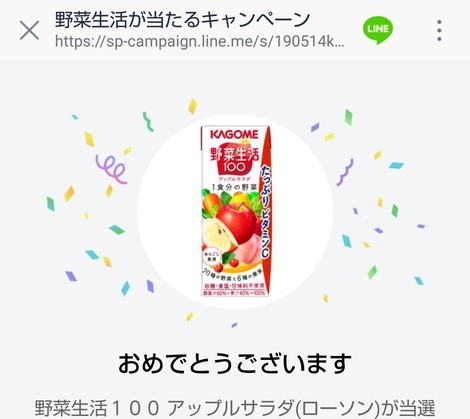Image resolution: width=470 pixels, height=419 pixels.
Task: Tap the Kagome juice carton prize image
Action: tap(236, 211)
